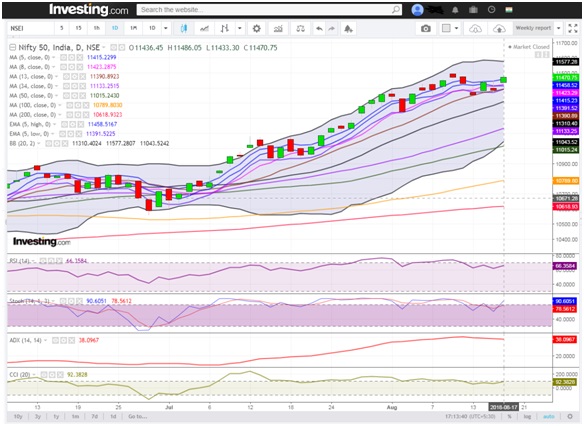The width and height of the screenshot is (584, 426).
Task: Click the layout square icon
Action: pos(446,28)
